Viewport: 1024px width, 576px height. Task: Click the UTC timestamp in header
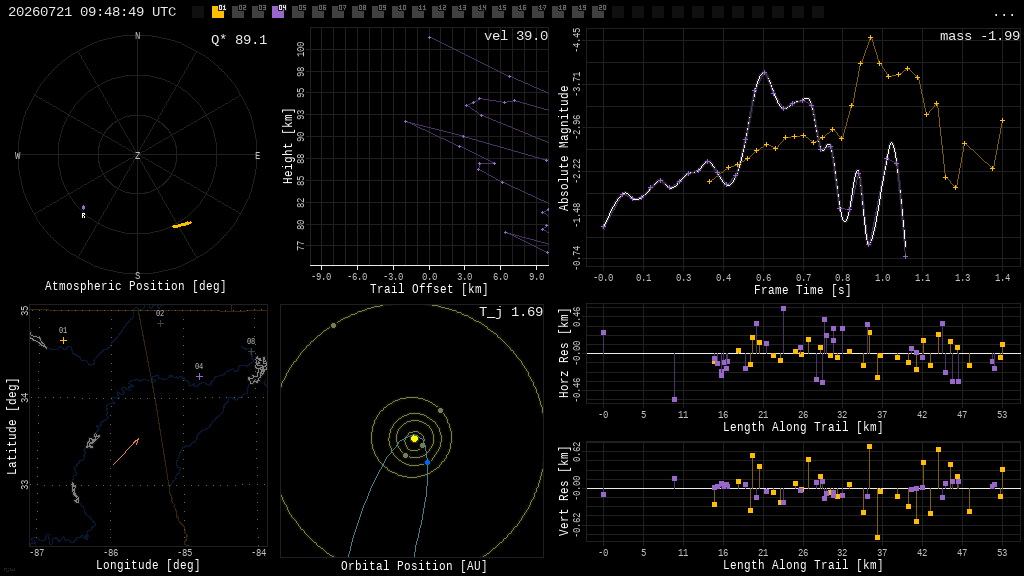pyautogui.click(x=92, y=12)
